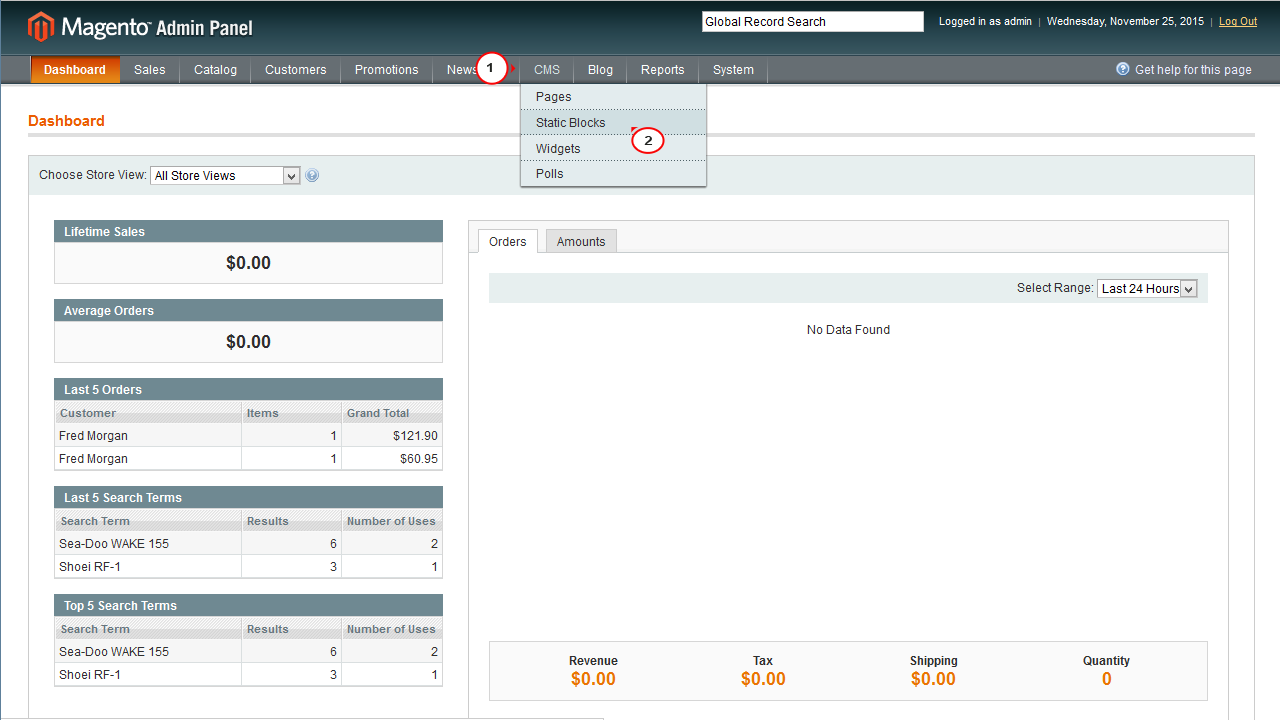This screenshot has width=1280, height=720.
Task: Click Shoei RF-1 in Top 5 Search Terms
Action: point(90,675)
